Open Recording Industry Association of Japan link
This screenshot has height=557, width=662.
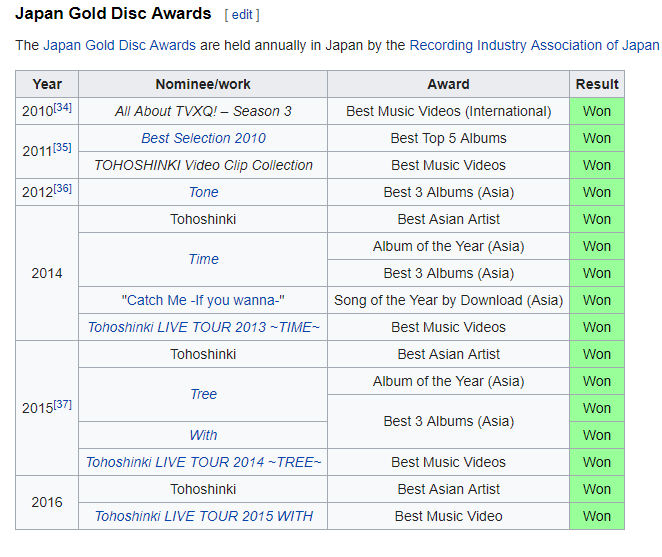(x=534, y=45)
